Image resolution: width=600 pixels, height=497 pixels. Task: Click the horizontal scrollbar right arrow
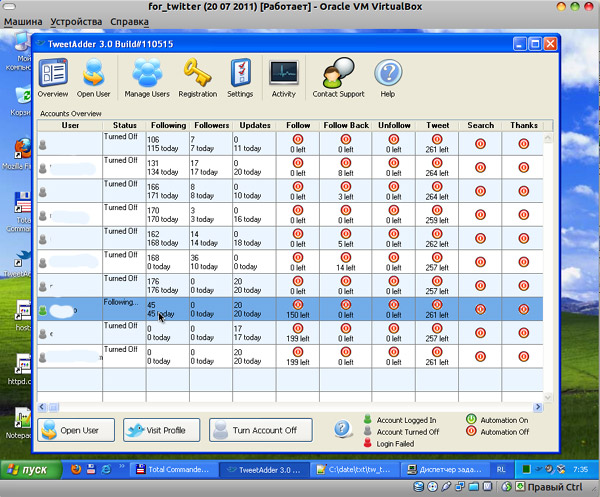pyautogui.click(x=538, y=407)
